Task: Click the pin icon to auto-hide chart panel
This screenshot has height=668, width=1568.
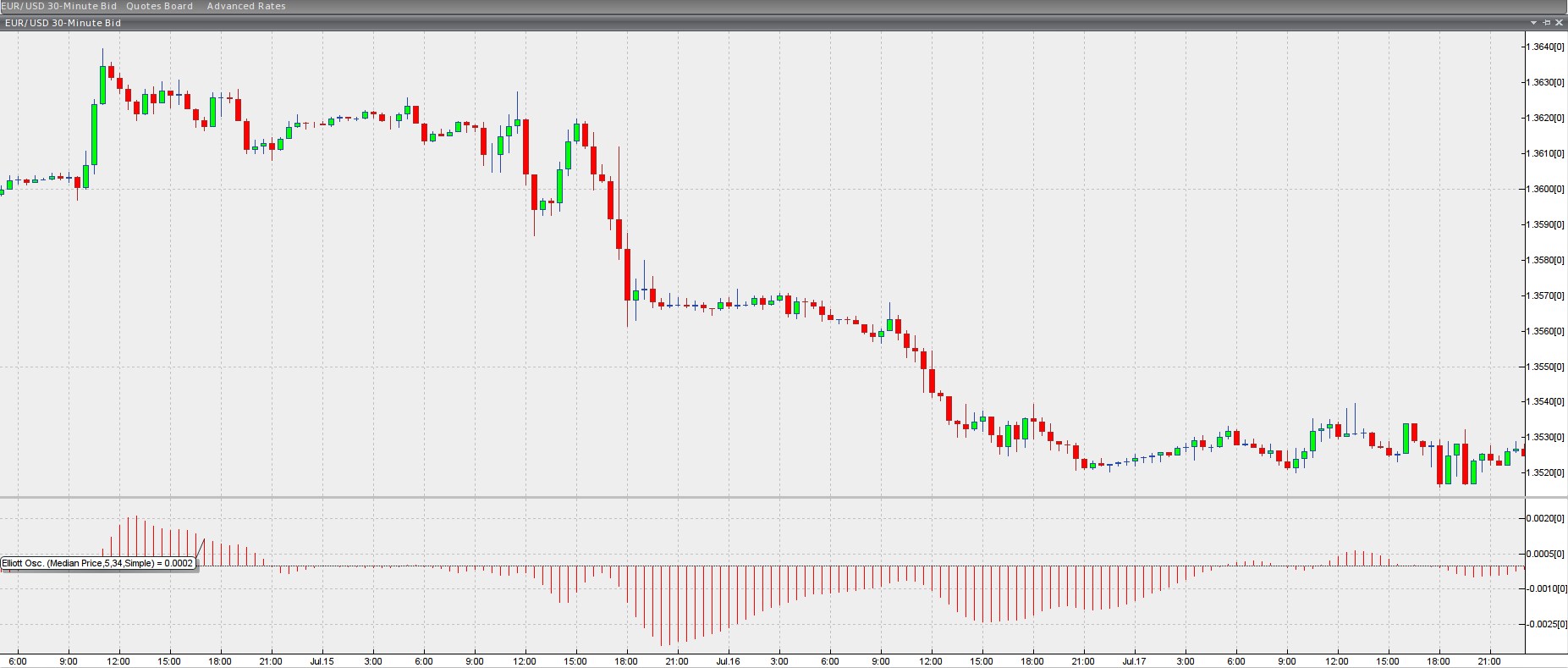Action: (x=1546, y=23)
